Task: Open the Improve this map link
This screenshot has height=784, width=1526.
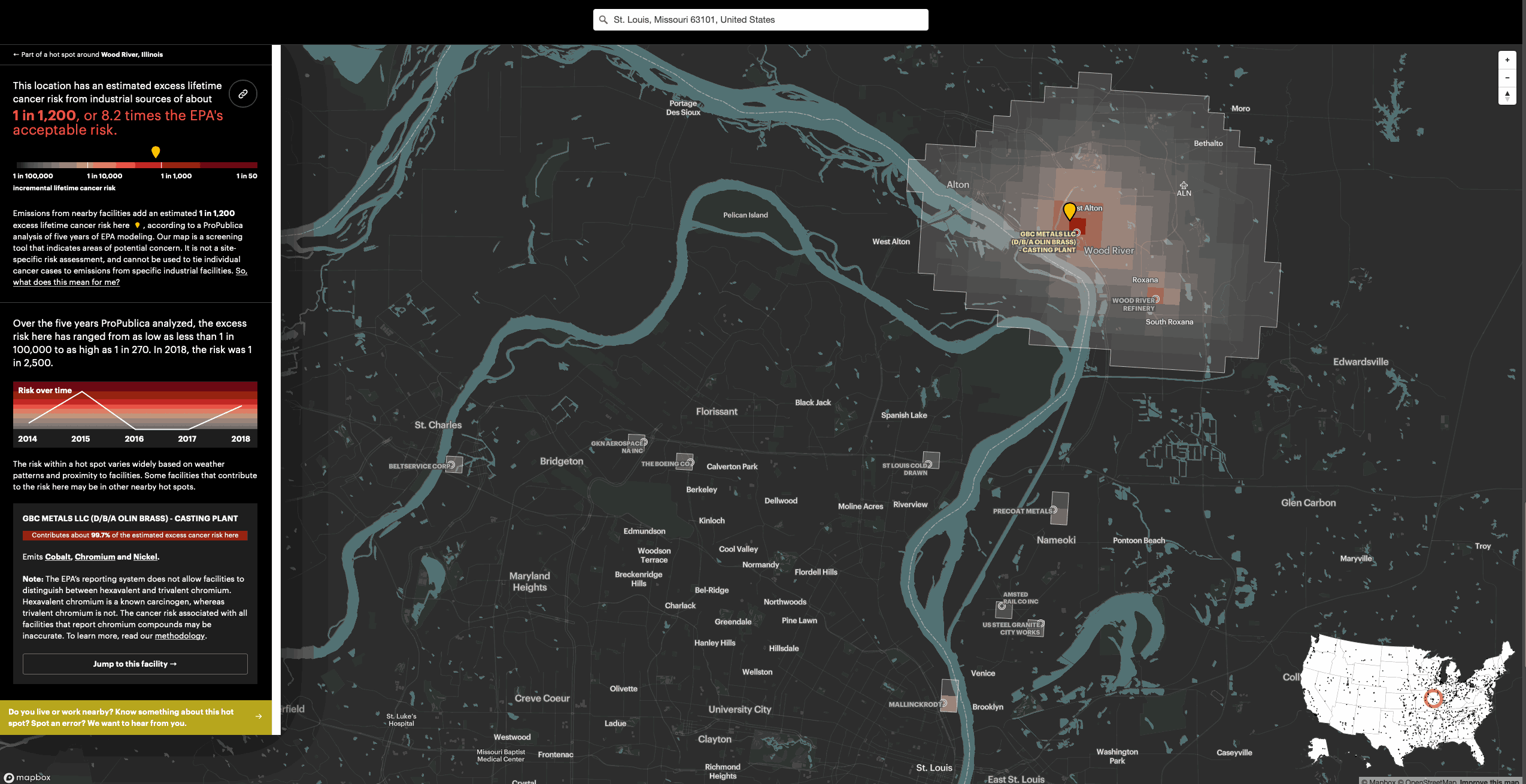Action: coord(1489,781)
